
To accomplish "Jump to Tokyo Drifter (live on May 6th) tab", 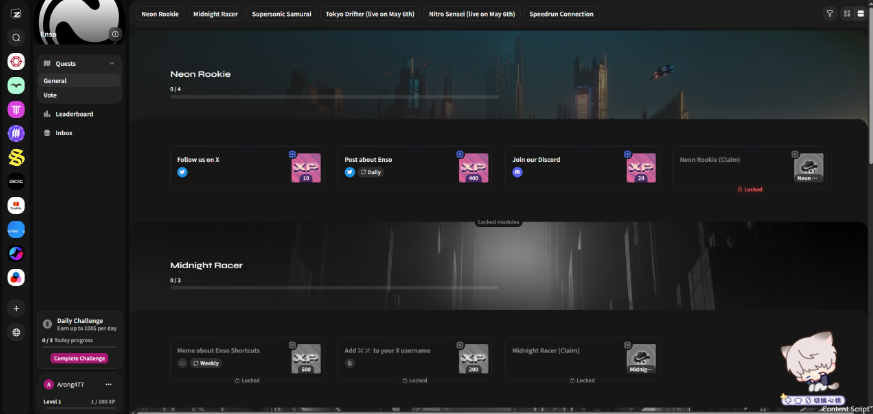I will [x=370, y=14].
